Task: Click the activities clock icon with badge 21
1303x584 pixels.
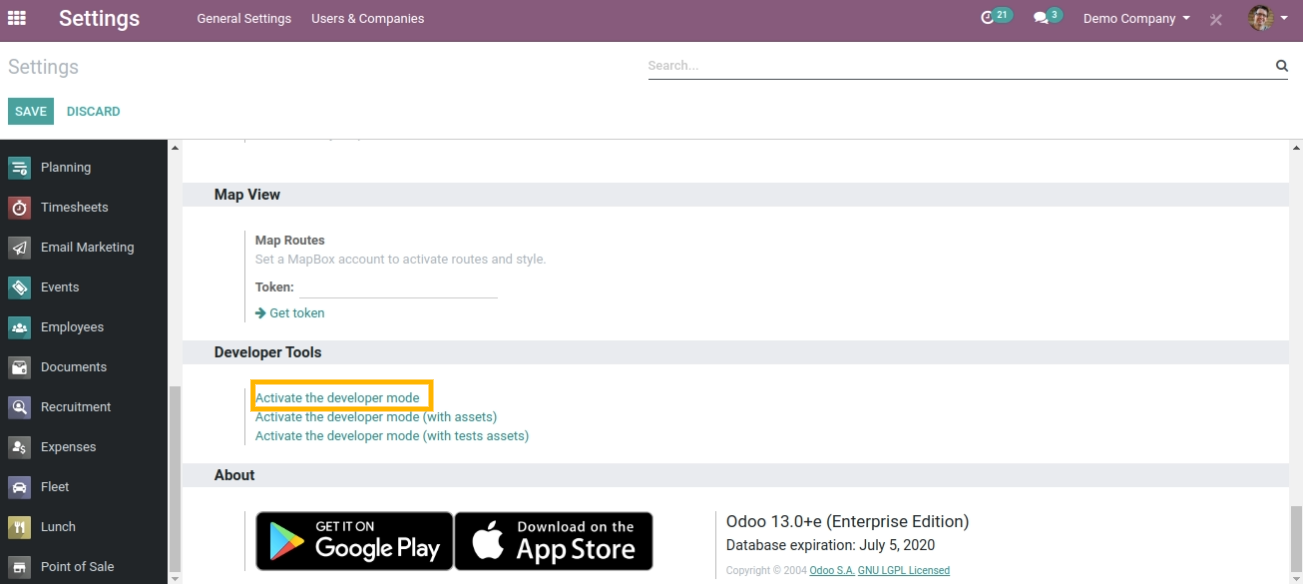Action: tap(989, 18)
